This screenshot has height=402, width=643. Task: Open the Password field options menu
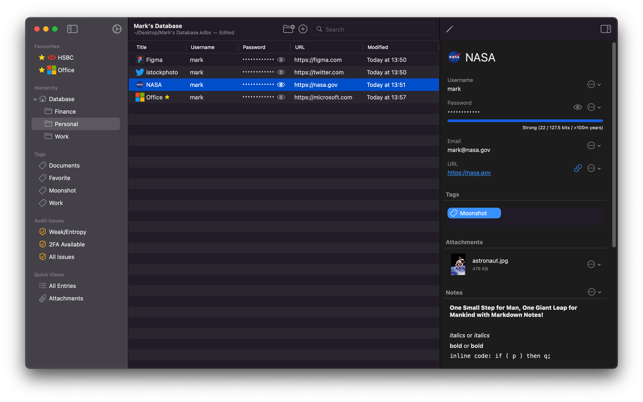(594, 107)
